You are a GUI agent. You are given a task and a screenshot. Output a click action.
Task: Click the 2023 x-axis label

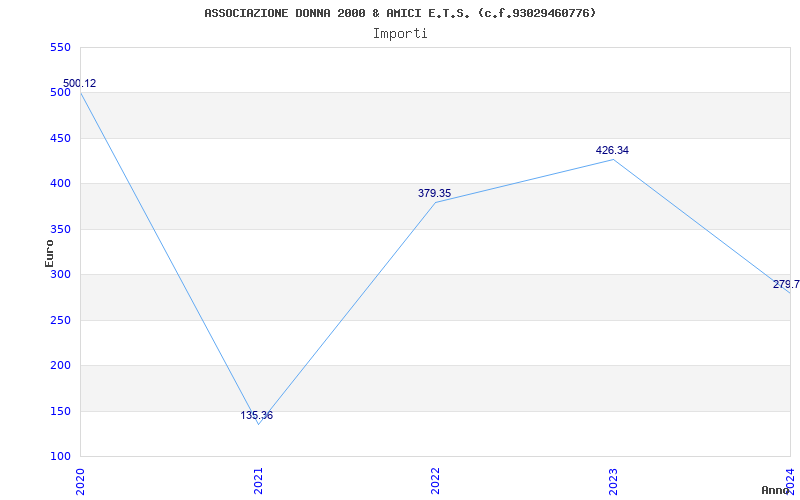click(613, 481)
